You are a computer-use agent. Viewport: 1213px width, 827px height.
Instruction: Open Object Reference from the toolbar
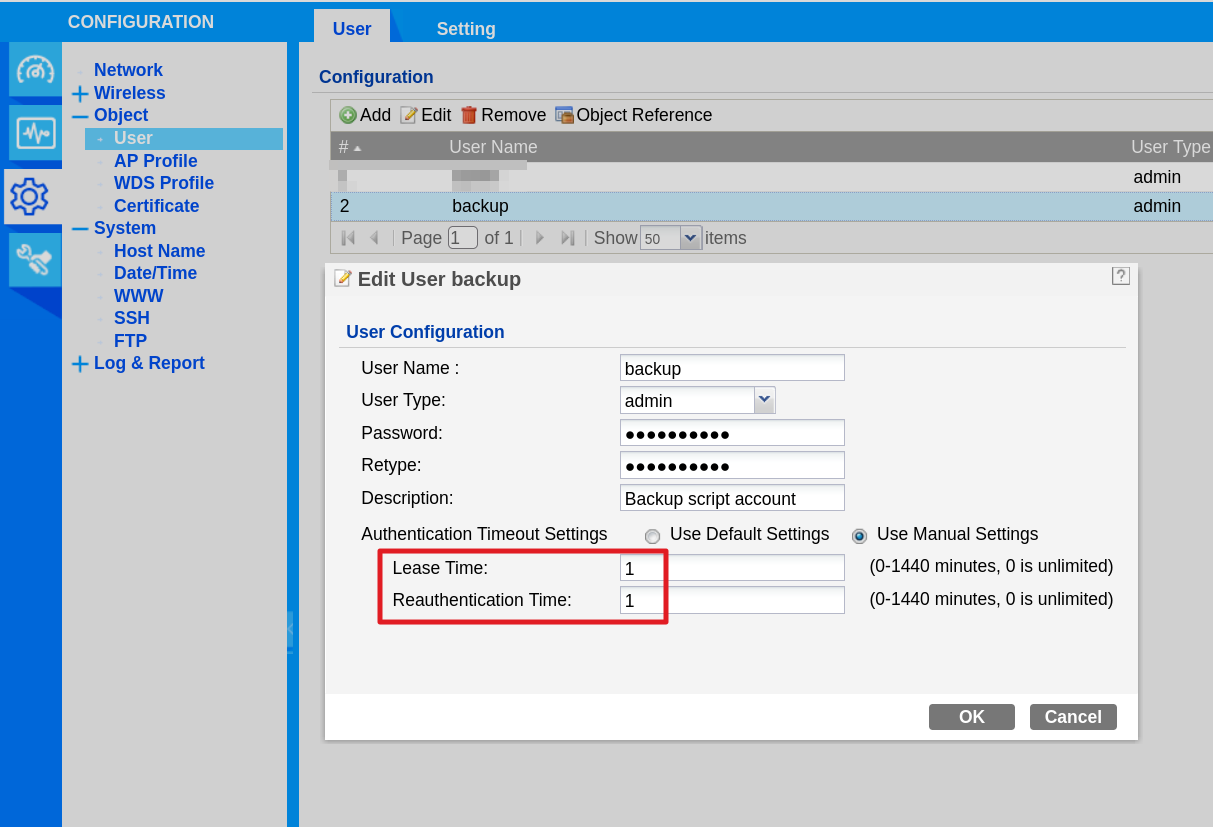pyautogui.click(x=633, y=115)
